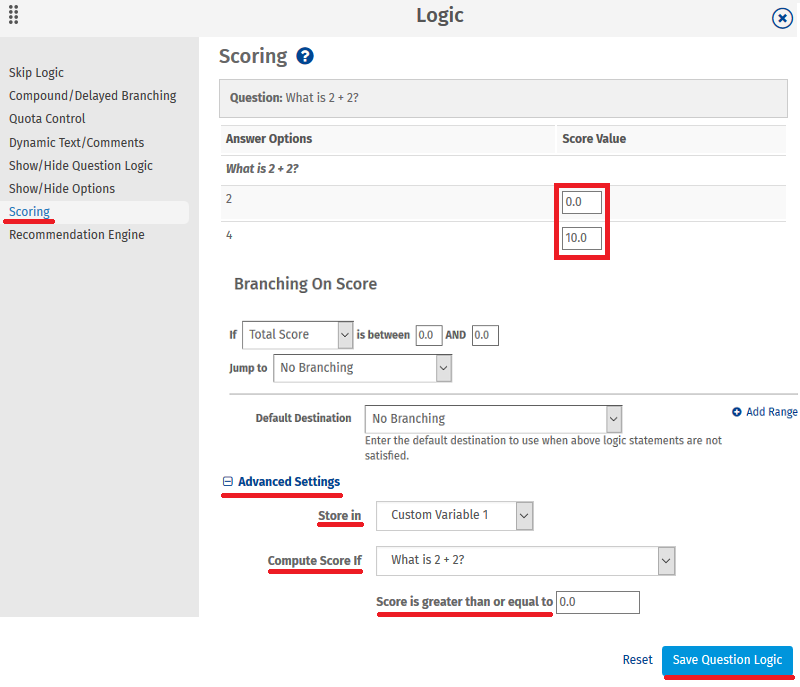
Task: Close the Logic dialog
Action: (783, 18)
